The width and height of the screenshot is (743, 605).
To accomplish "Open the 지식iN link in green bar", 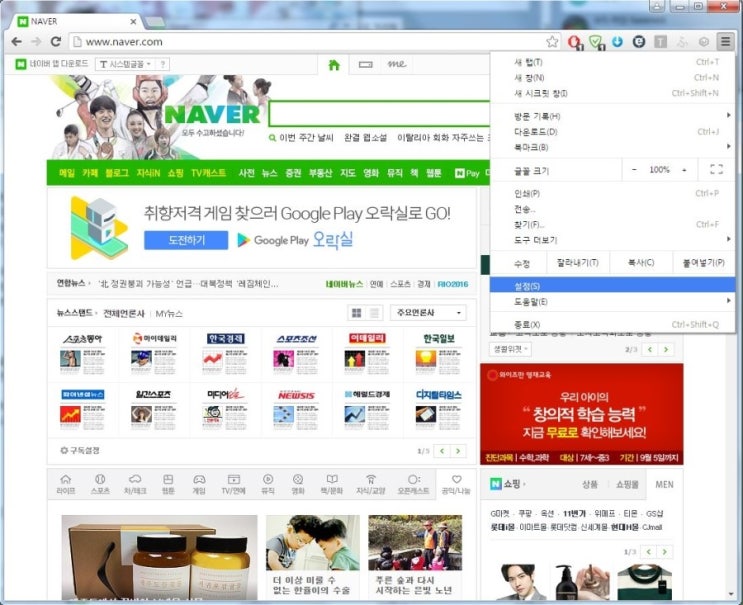I will click(148, 173).
